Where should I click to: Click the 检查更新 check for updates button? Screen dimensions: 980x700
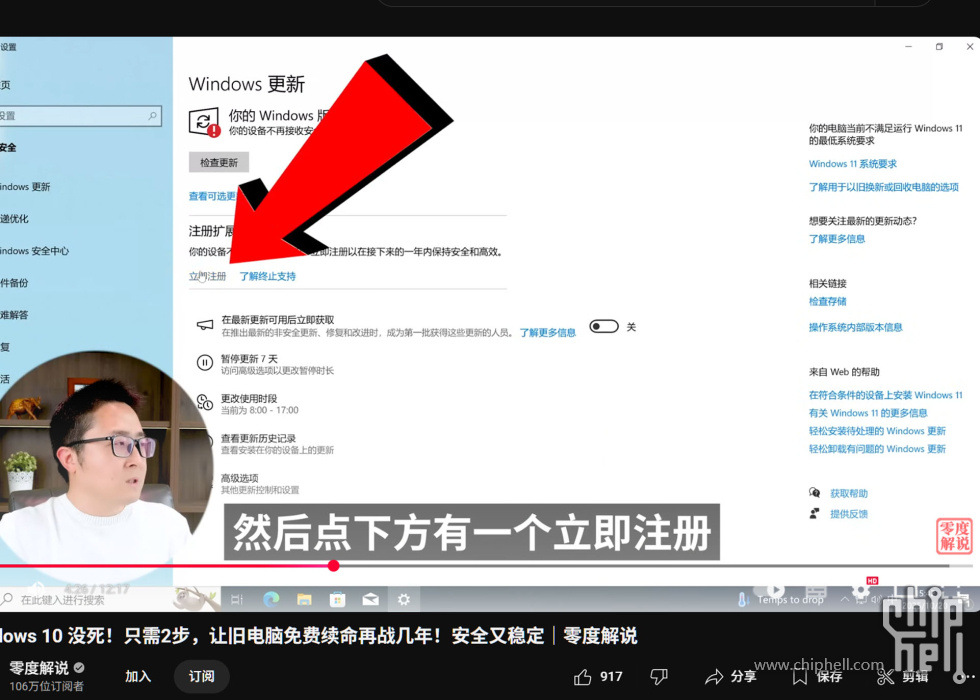click(219, 163)
